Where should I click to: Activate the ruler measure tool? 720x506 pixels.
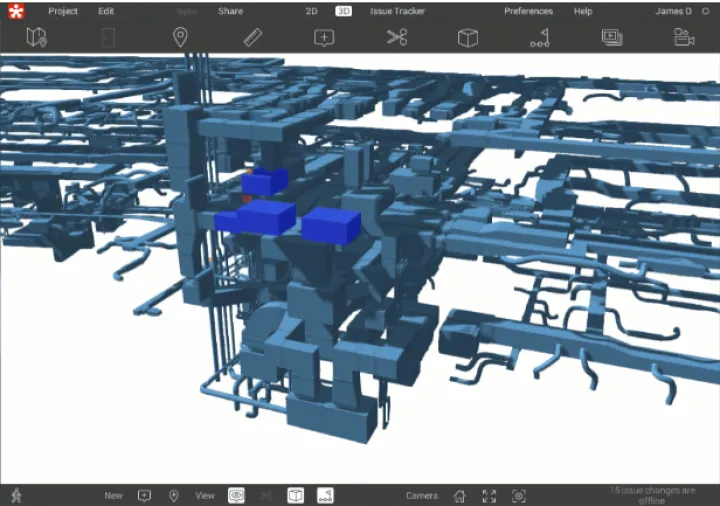tap(252, 38)
